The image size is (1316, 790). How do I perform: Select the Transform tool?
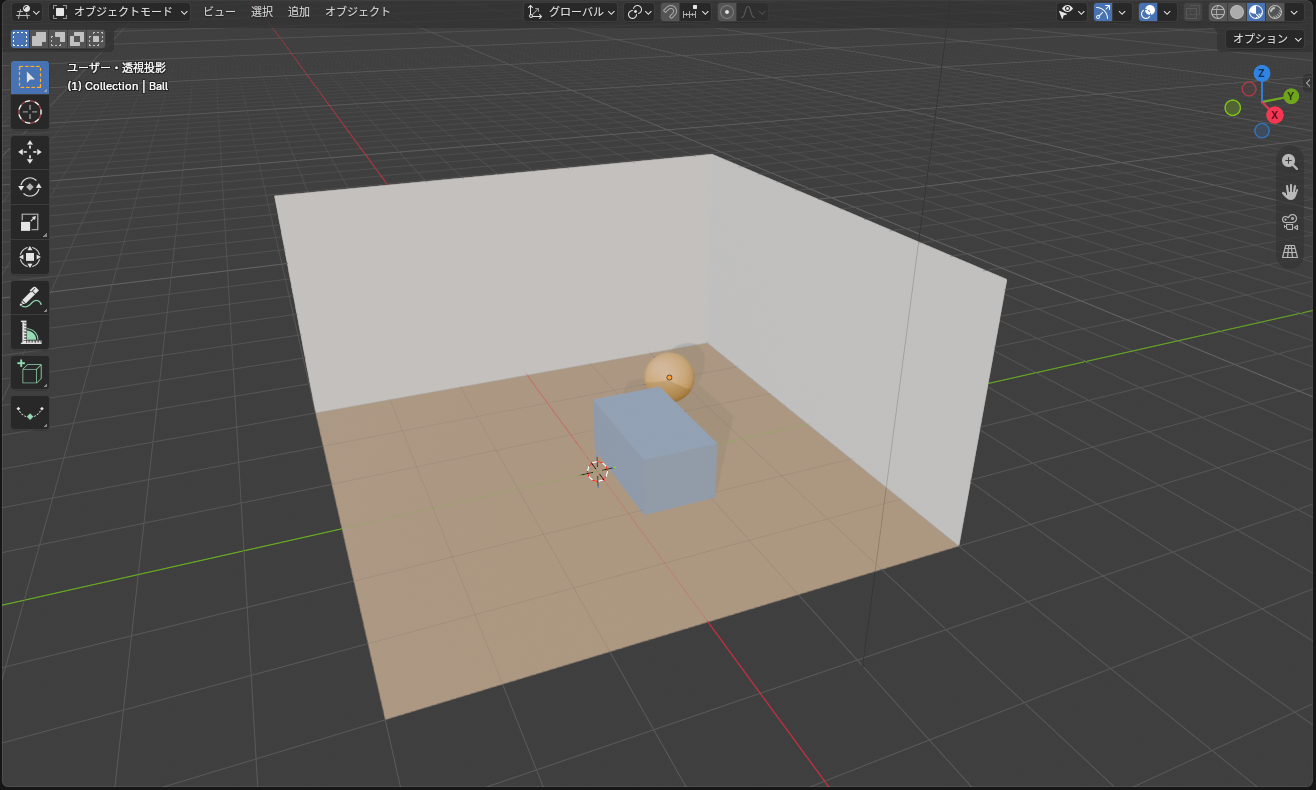30,257
